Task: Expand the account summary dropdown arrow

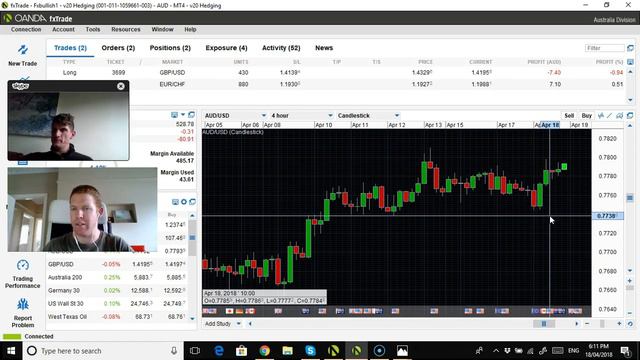Action: (183, 115)
